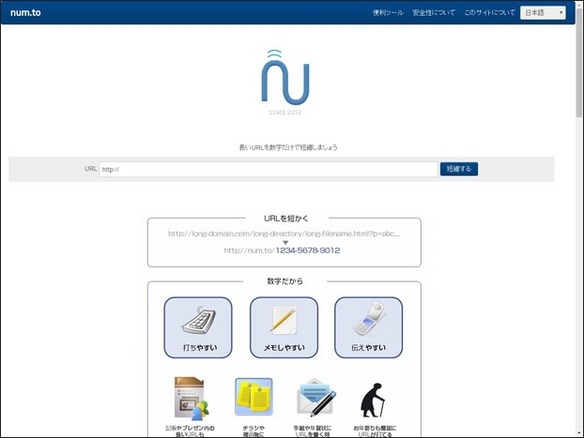This screenshot has height=438, width=584.
Task: Click the 短縮する shorten button
Action: click(x=459, y=169)
